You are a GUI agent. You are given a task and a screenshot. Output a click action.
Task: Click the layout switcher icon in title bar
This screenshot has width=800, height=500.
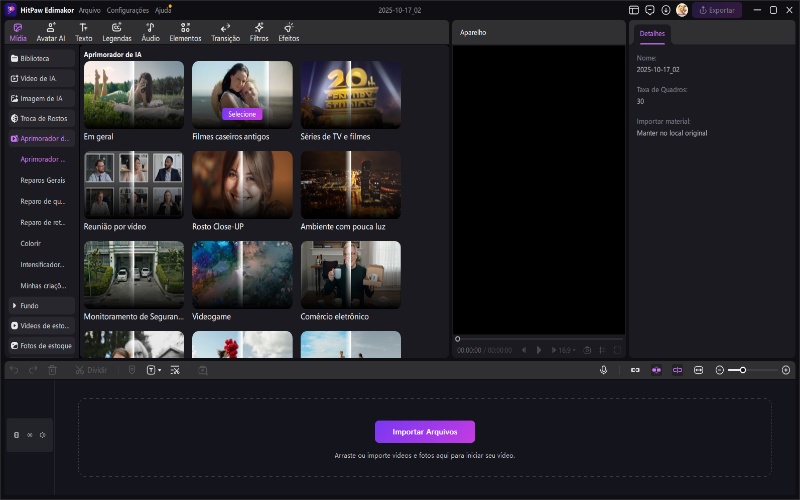[634, 10]
